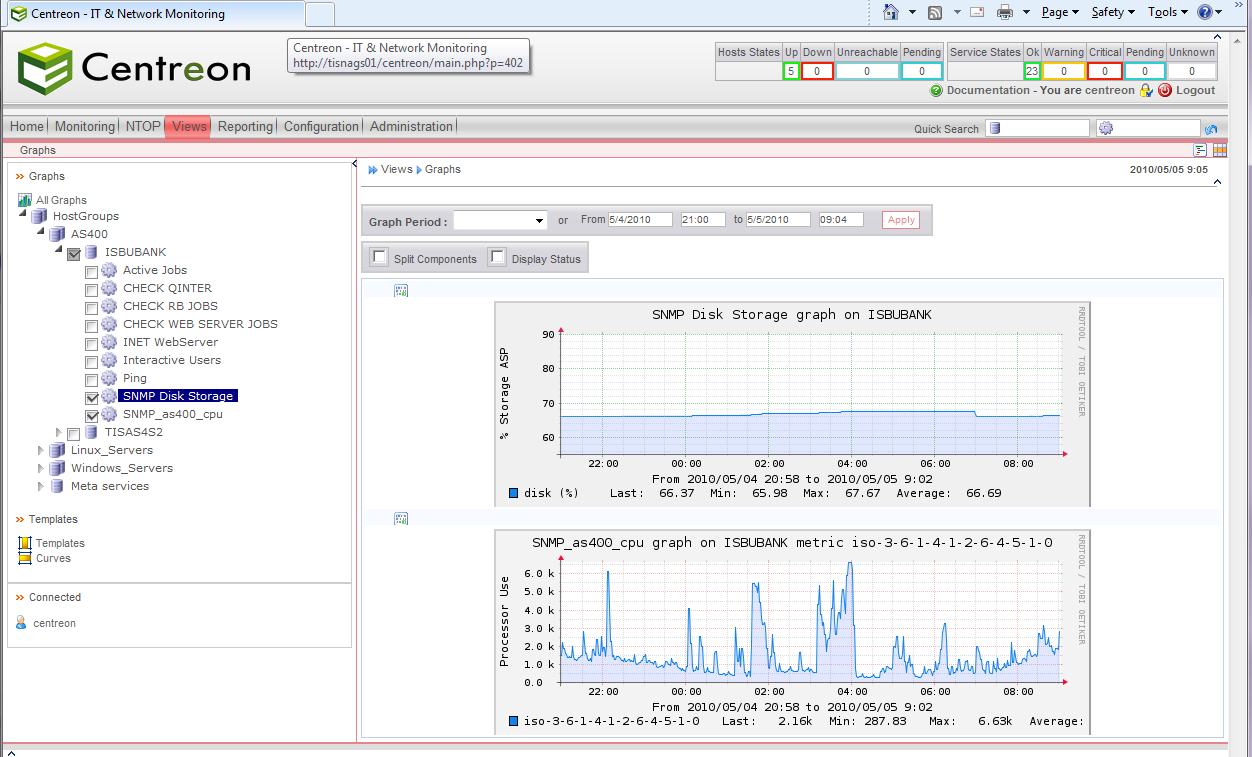Click the small graph icon above SNMP Disk Storage chart
Screen dimensions: 1252x757
tap(401, 290)
